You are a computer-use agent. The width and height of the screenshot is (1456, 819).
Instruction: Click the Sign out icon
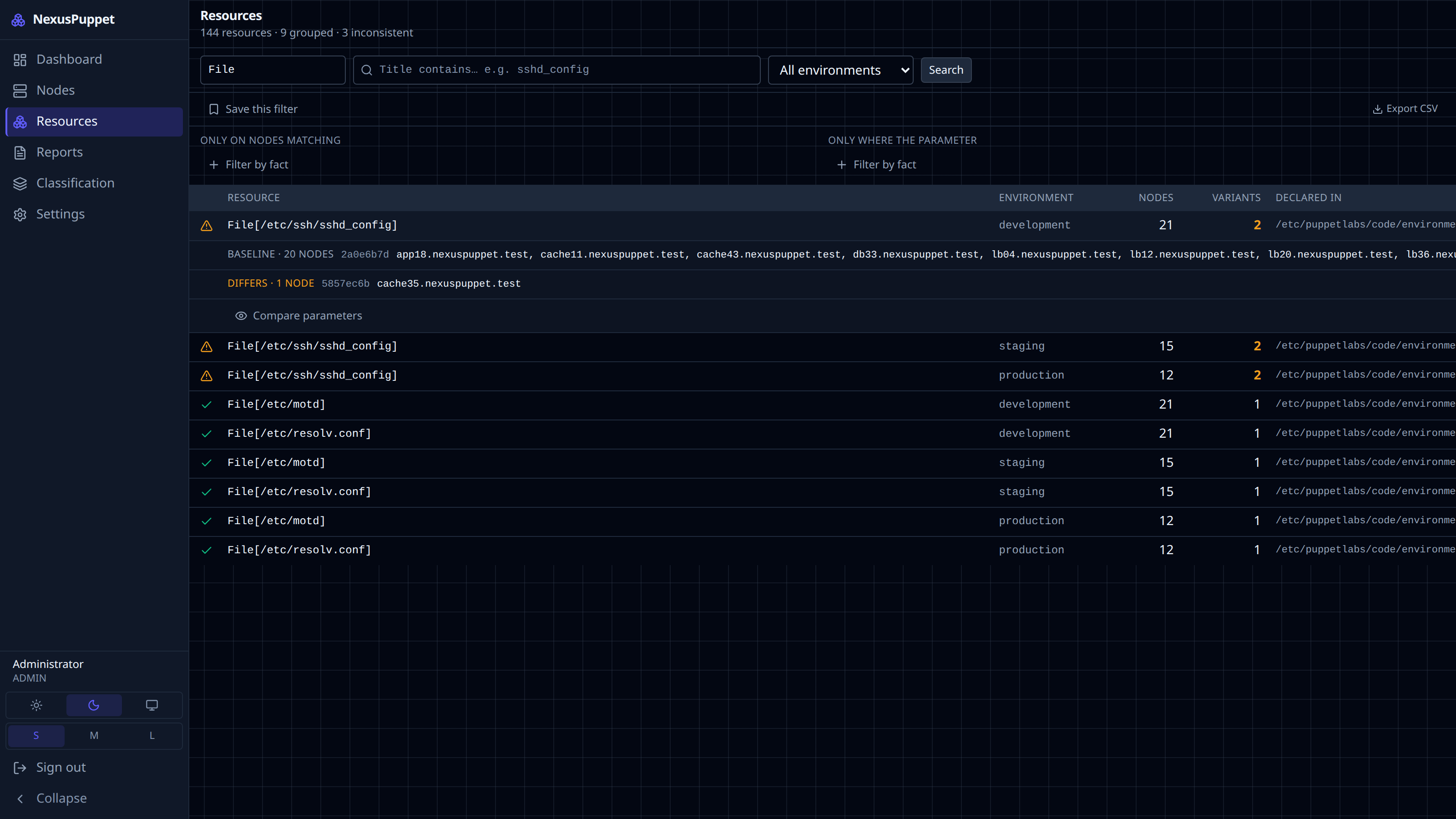[x=20, y=768]
